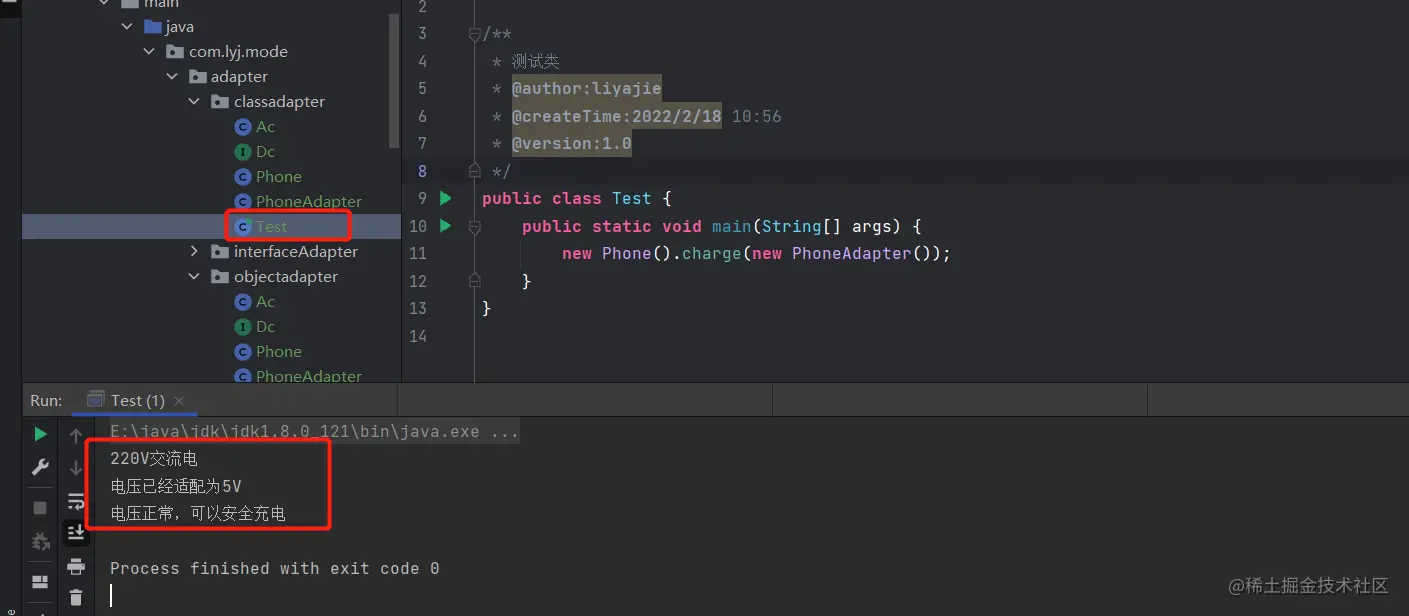
Task: Click the run gutter icon beside class Test
Action: 446,198
